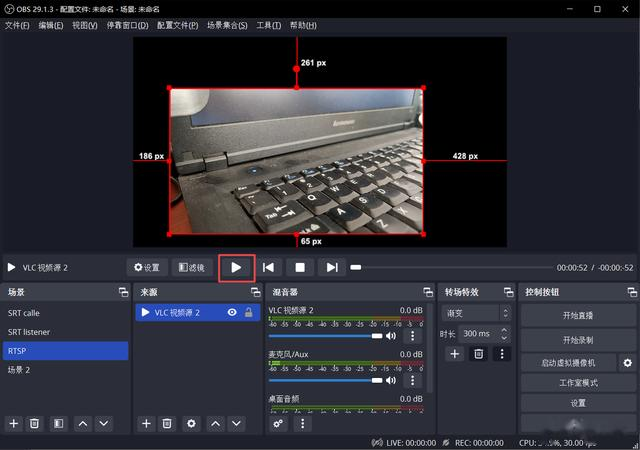Remove selected scene with trash icon

pos(35,423)
